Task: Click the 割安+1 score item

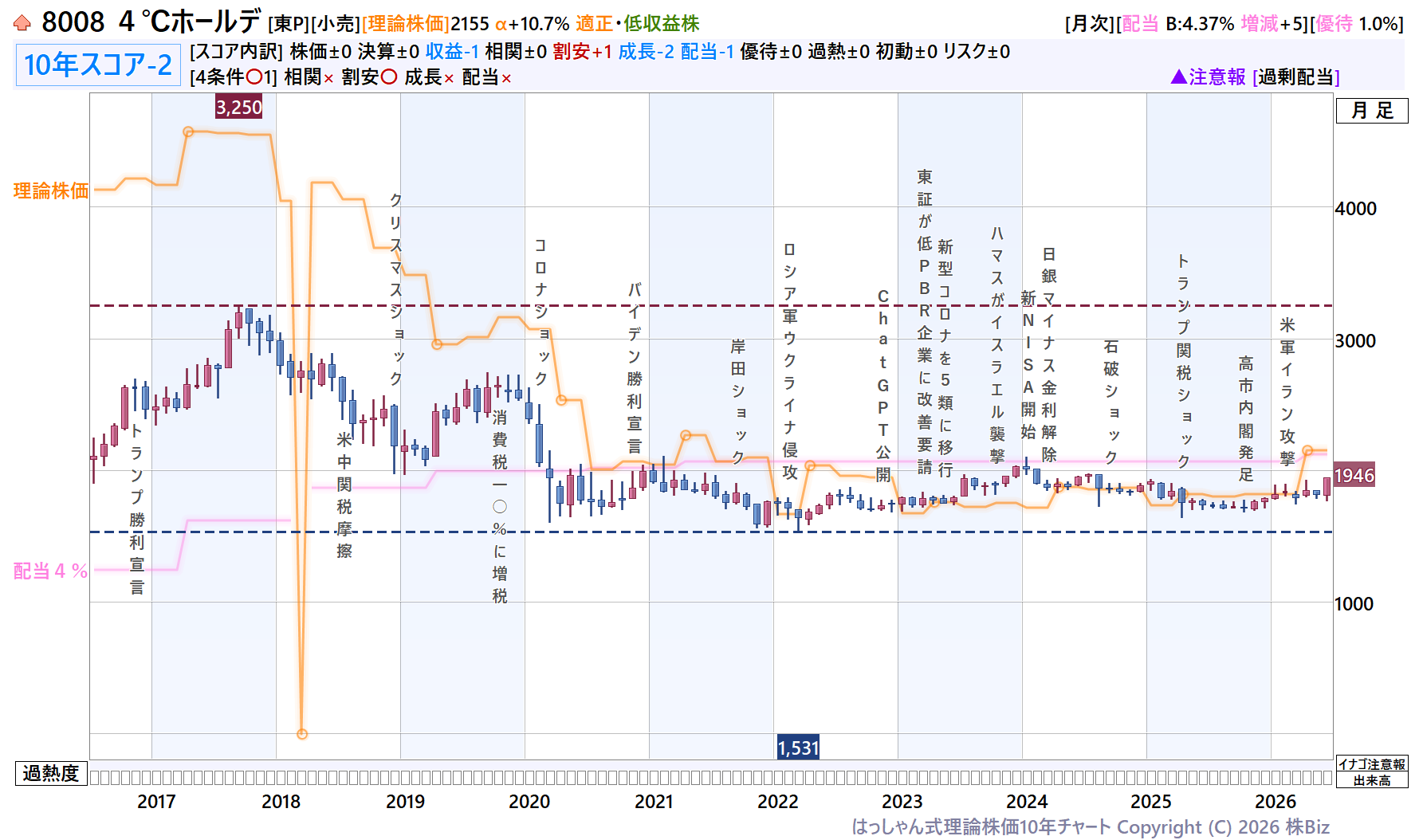Action: (583, 52)
